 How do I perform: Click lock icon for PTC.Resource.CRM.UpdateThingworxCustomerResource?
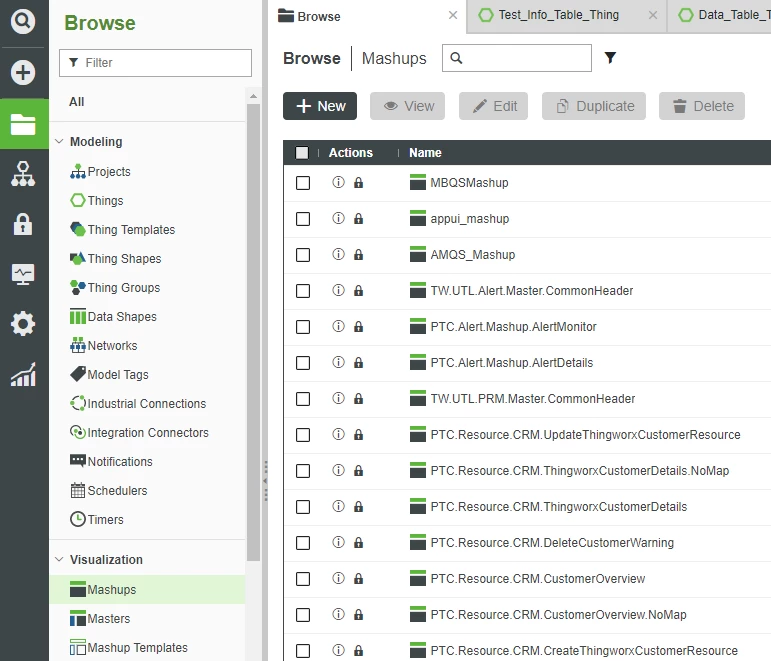point(358,435)
